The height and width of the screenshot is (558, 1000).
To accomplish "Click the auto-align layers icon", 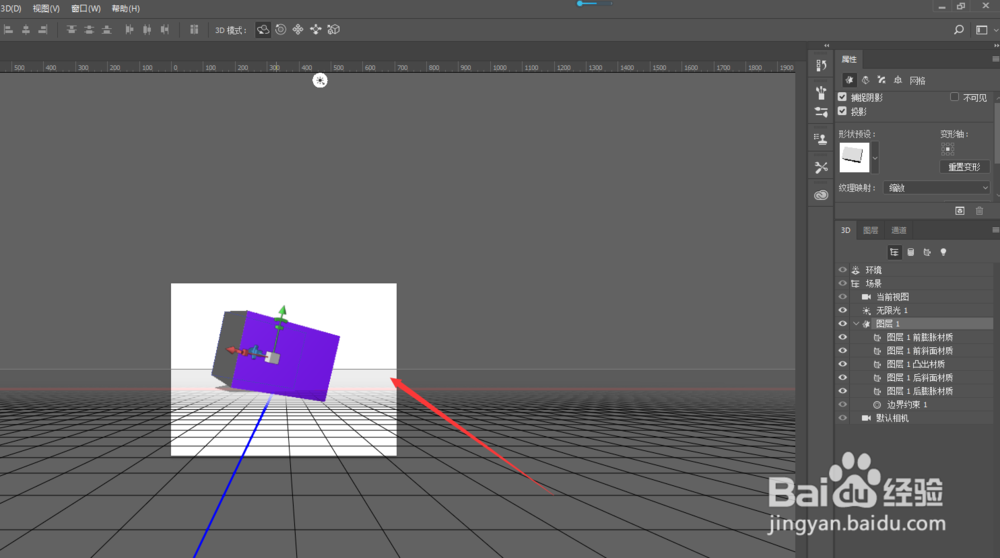I will [194, 30].
